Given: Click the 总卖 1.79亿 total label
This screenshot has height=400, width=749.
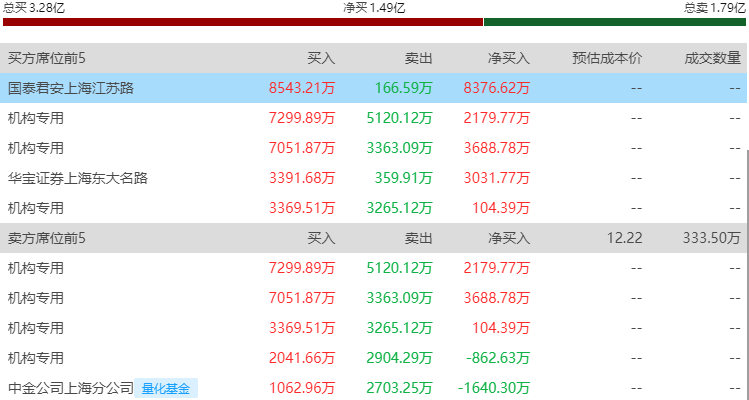Looking at the screenshot, I should (715, 8).
